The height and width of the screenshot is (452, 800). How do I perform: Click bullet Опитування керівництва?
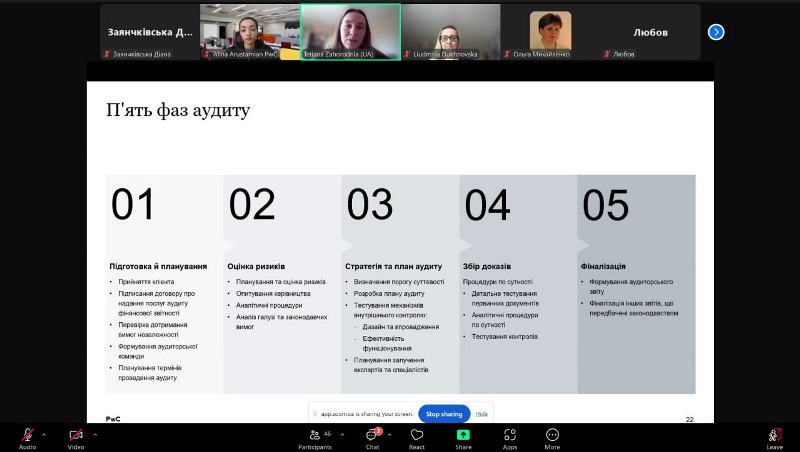pyautogui.click(x=273, y=293)
